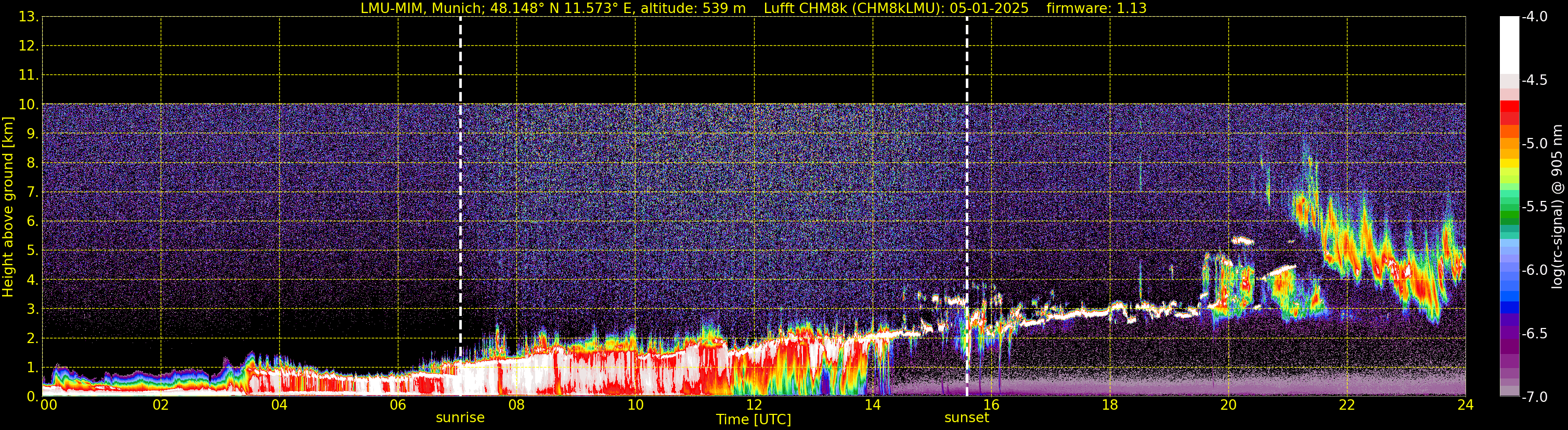The height and width of the screenshot is (430, 1568).
Task: Click the height tick label '5.'
Action: pos(32,251)
